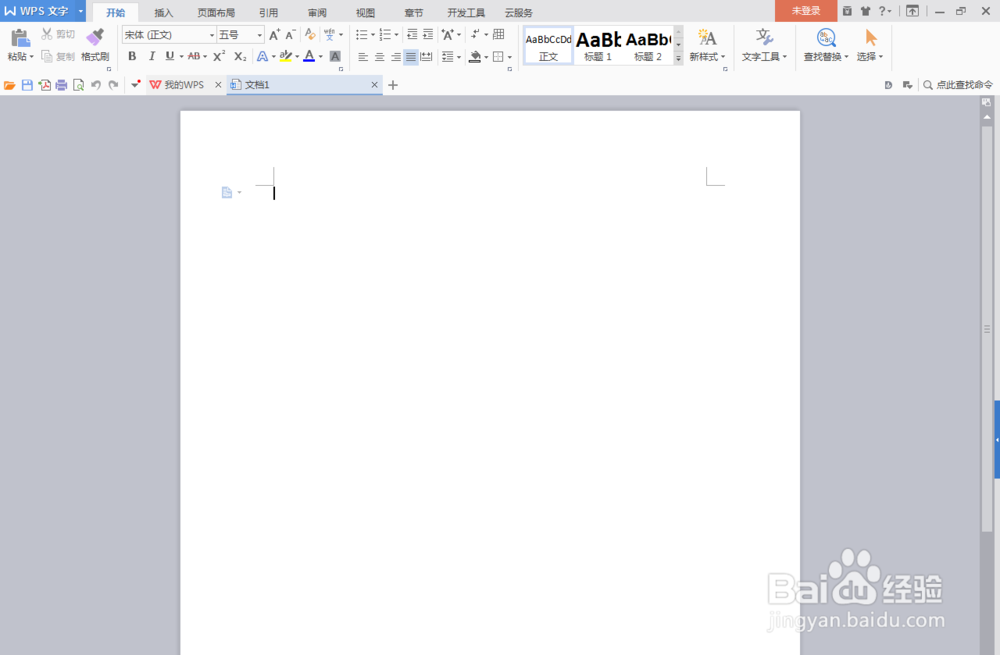Image resolution: width=1000 pixels, height=655 pixels.
Task: Align text right
Action: [395, 57]
